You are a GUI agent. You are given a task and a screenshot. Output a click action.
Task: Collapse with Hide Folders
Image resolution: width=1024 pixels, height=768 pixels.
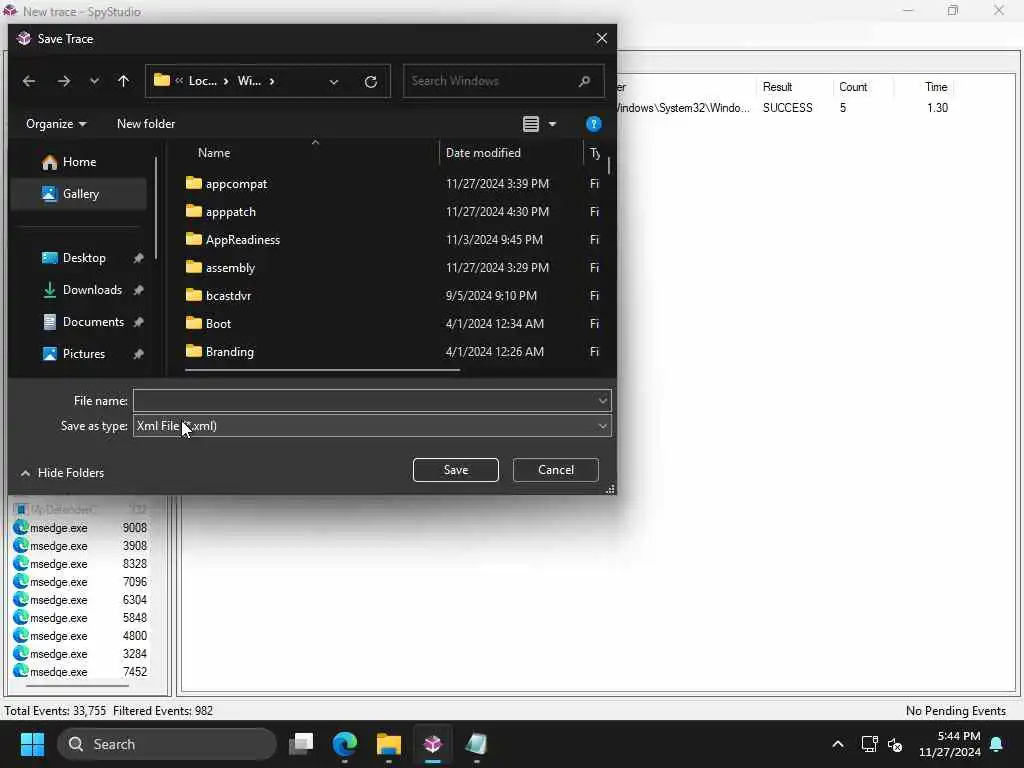pos(63,473)
